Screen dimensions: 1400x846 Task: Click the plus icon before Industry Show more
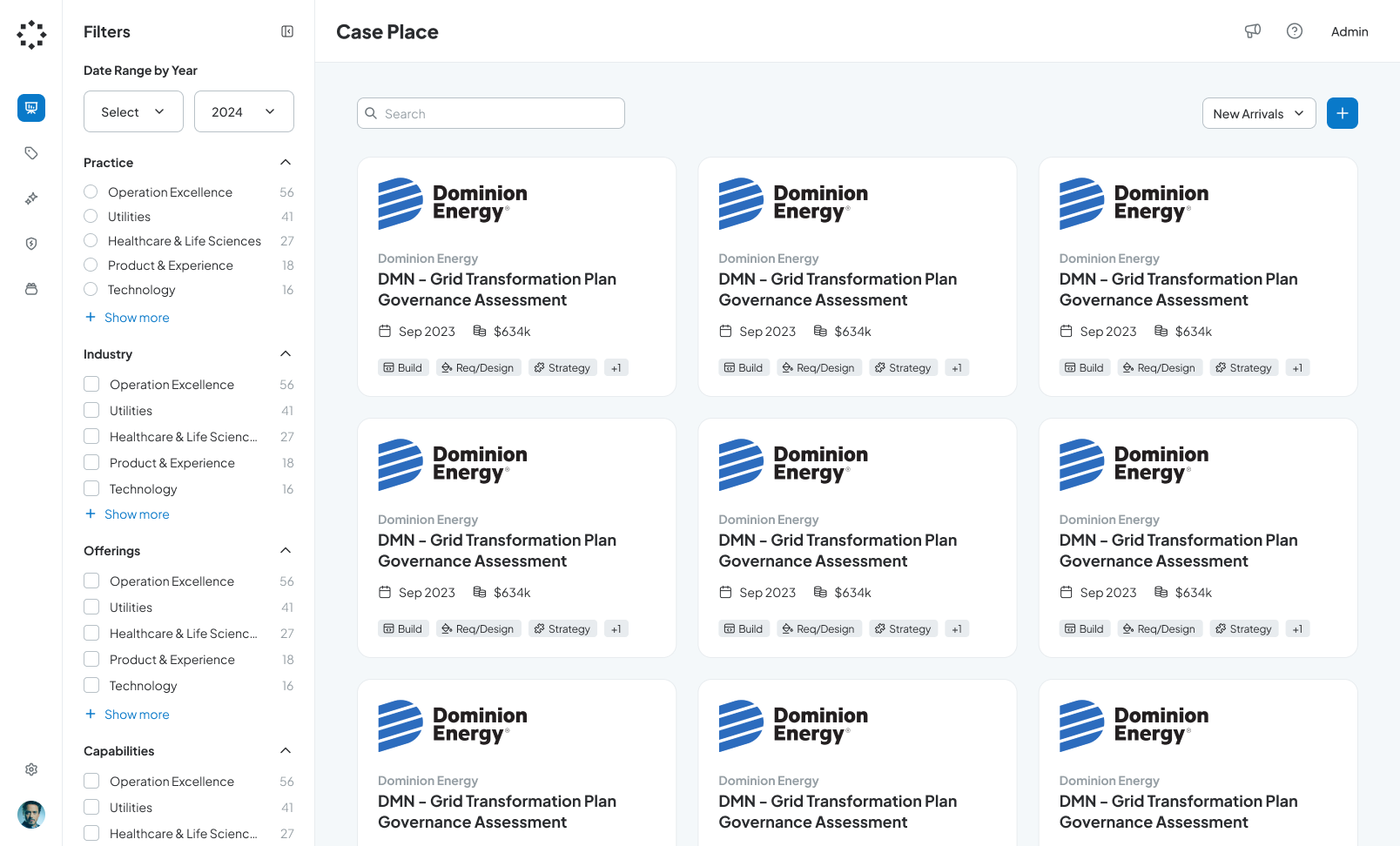tap(91, 514)
